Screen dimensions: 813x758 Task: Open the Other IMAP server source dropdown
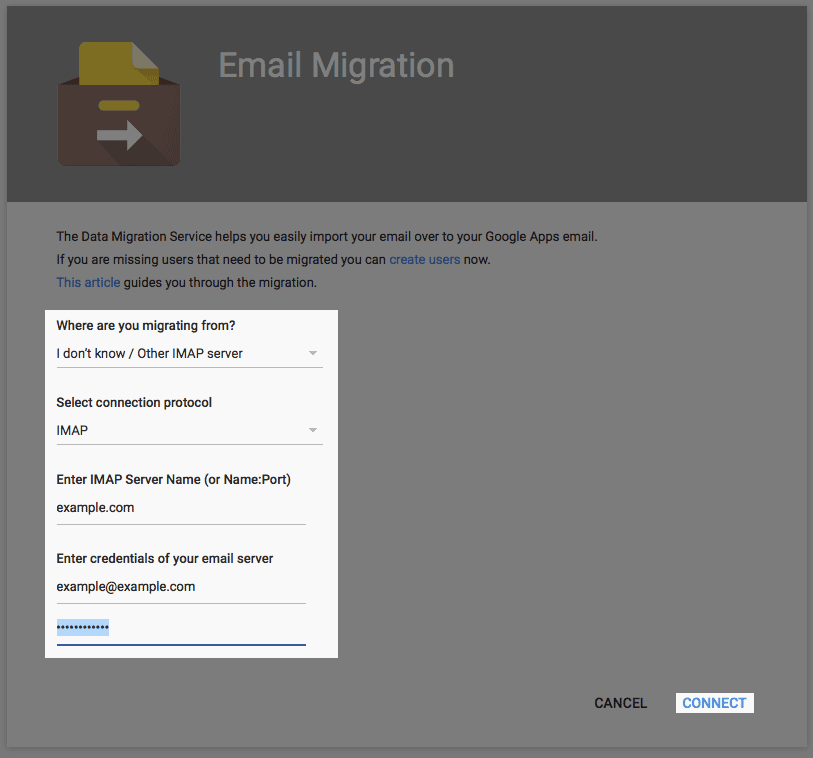180,353
